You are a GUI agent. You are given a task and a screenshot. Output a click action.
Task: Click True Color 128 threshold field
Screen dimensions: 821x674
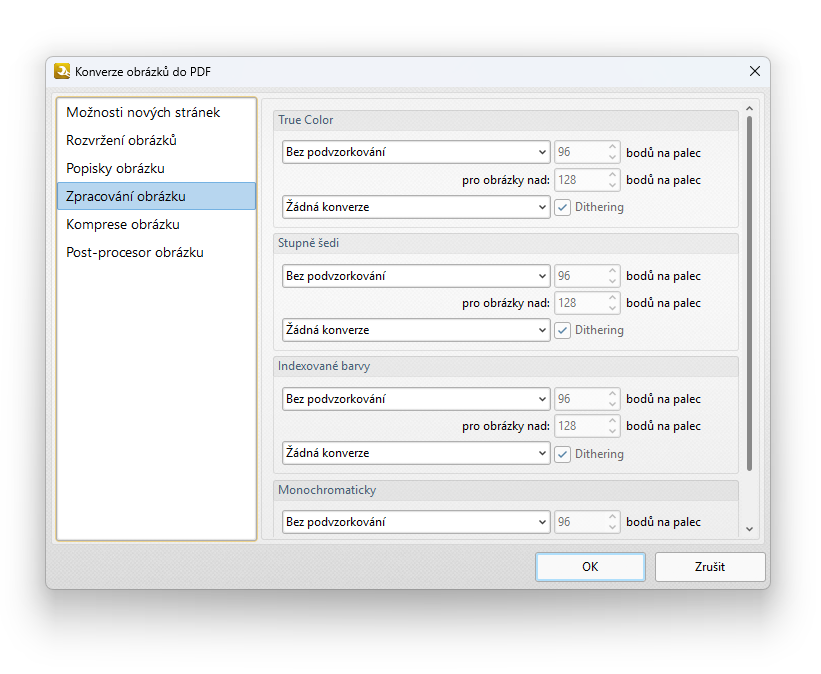[x=580, y=180]
